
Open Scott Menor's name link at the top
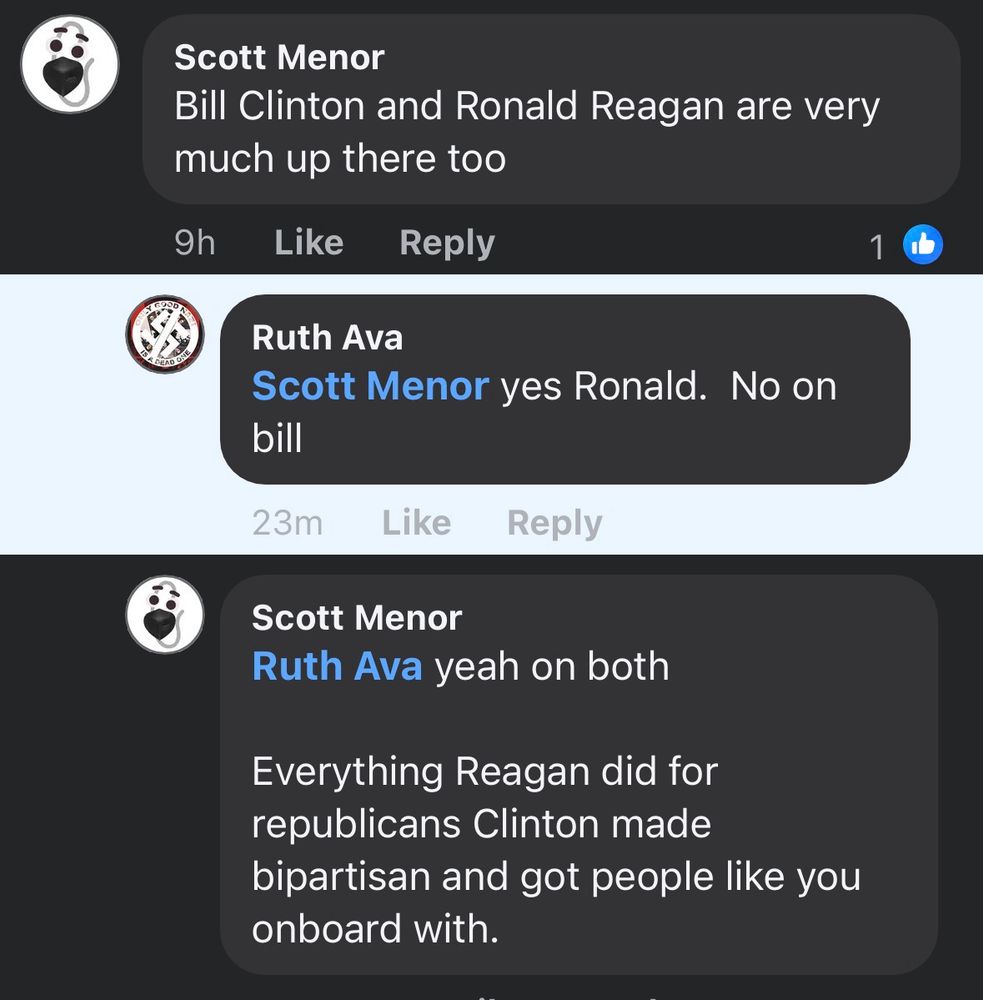(x=278, y=57)
